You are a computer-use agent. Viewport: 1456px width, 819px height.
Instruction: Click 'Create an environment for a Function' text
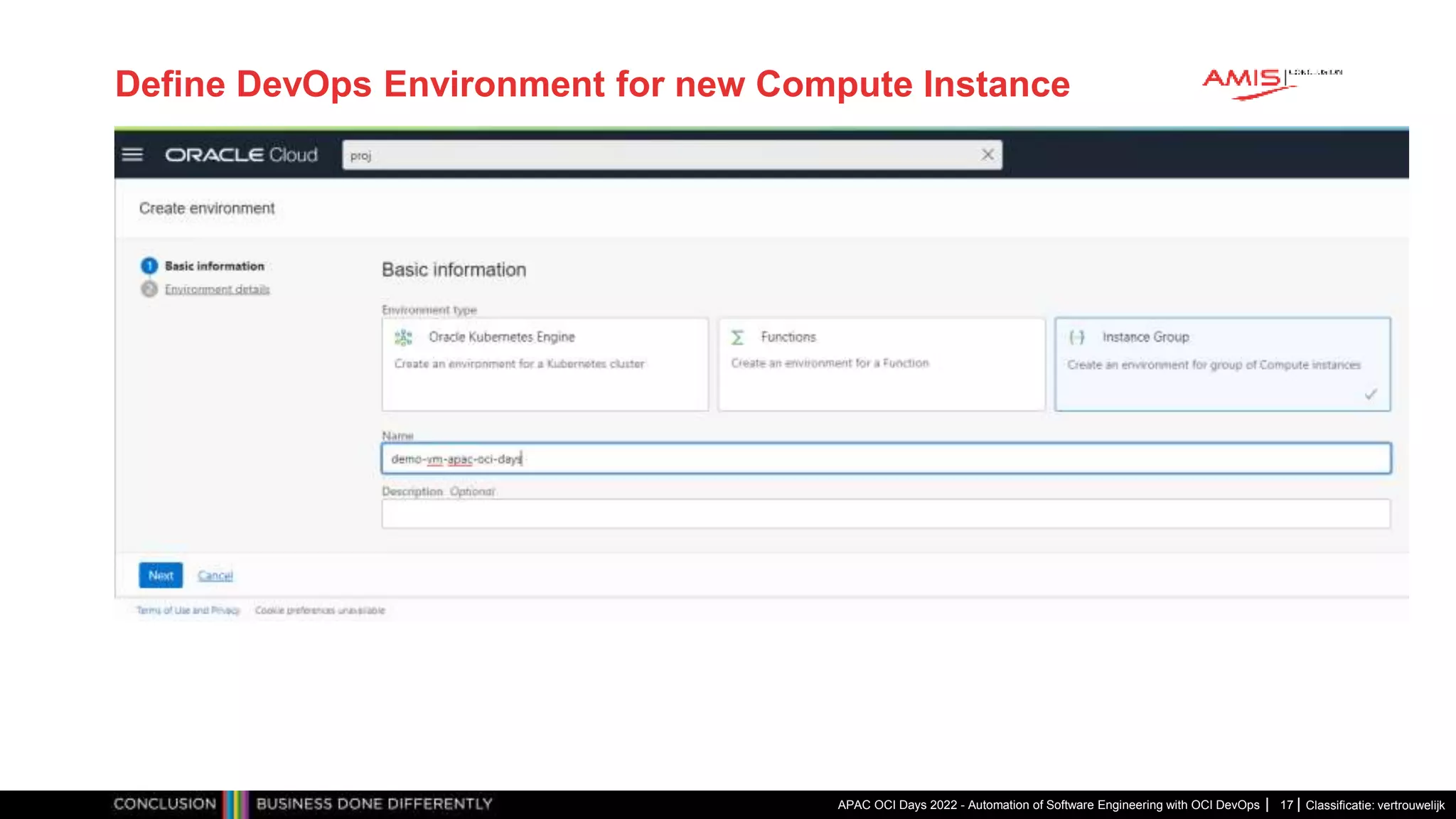coord(830,363)
